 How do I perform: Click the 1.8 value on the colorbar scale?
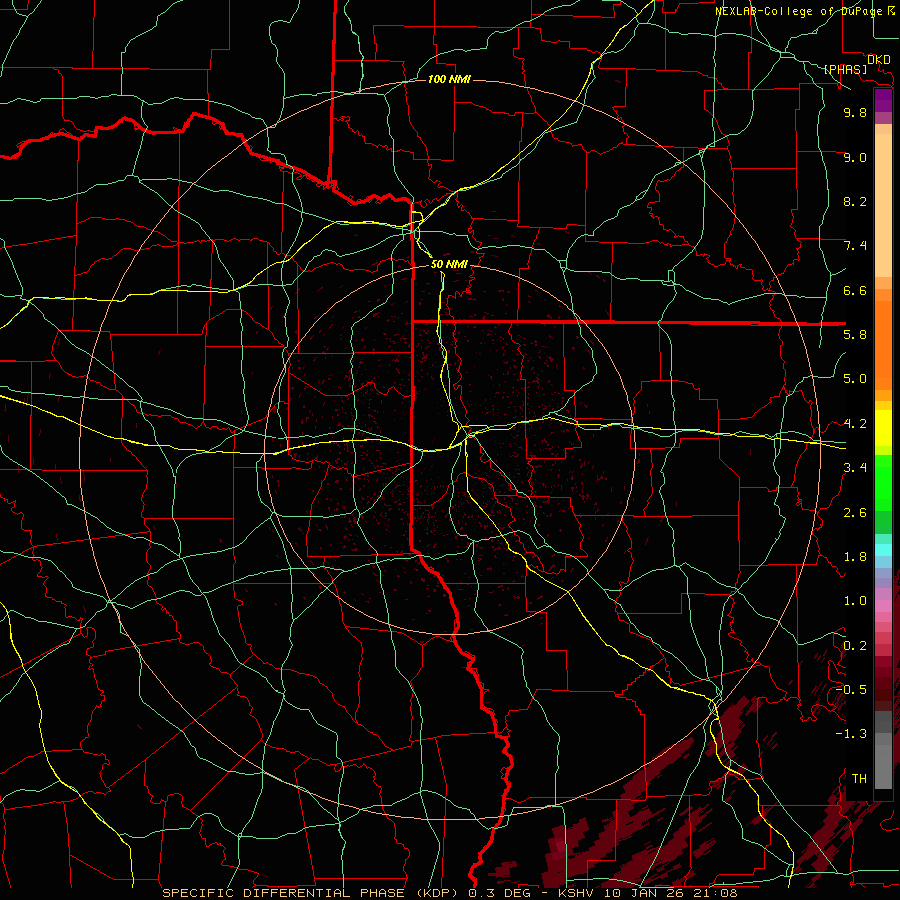click(855, 556)
